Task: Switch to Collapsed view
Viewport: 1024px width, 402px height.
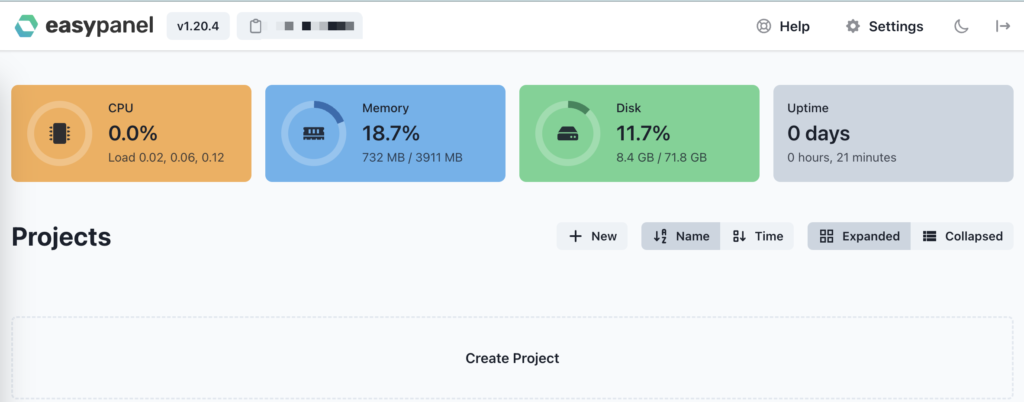Action: (x=962, y=236)
